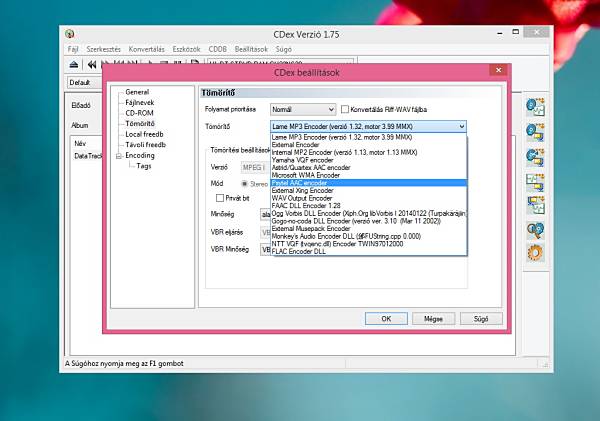Open the Súgó menu in the menu bar
This screenshot has width=600, height=421.
[x=284, y=49]
